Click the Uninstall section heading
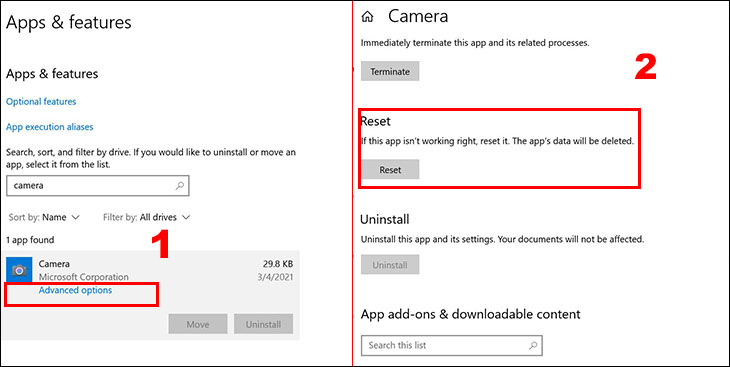Viewport: 730px width, 367px height. coord(385,219)
